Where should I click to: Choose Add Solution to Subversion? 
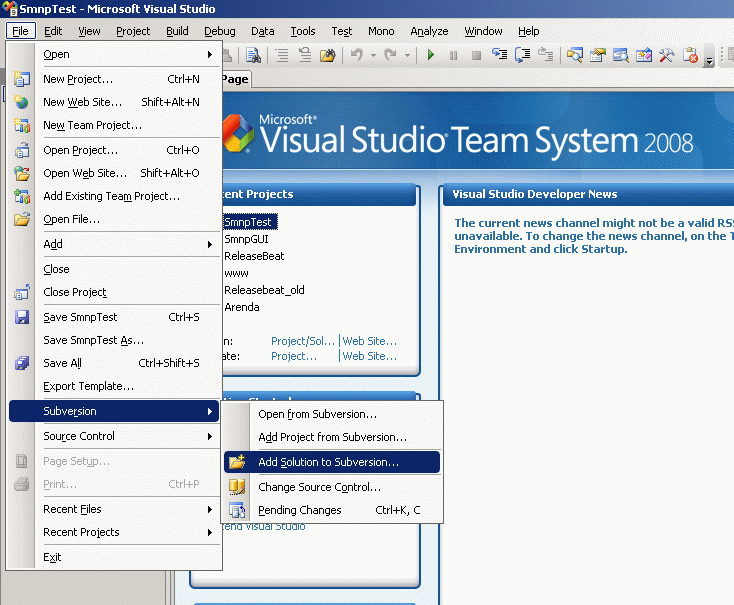pos(332,462)
